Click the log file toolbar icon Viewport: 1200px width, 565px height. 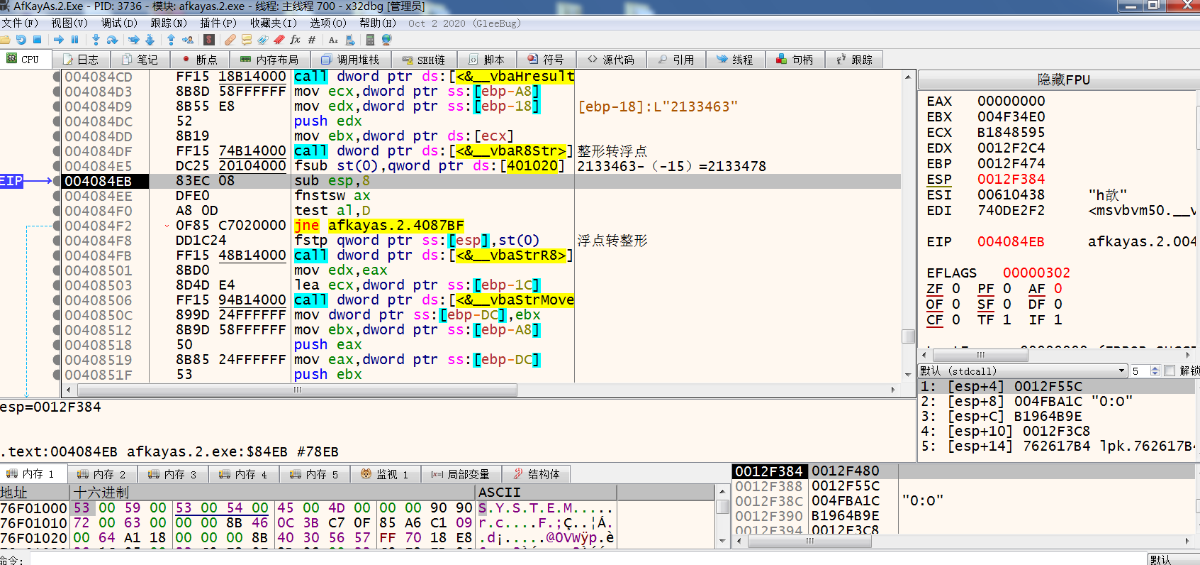(350, 40)
